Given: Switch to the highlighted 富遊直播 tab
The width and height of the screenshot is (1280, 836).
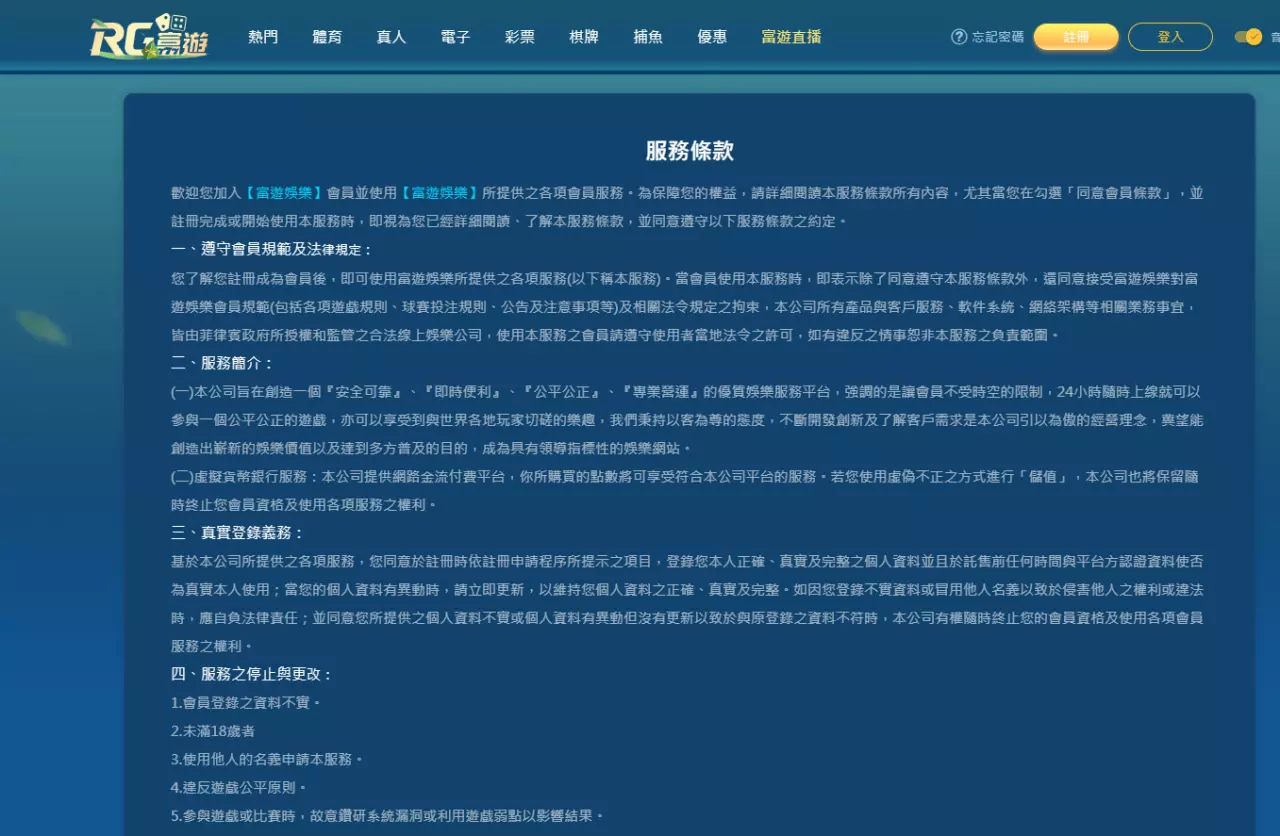Looking at the screenshot, I should (790, 36).
